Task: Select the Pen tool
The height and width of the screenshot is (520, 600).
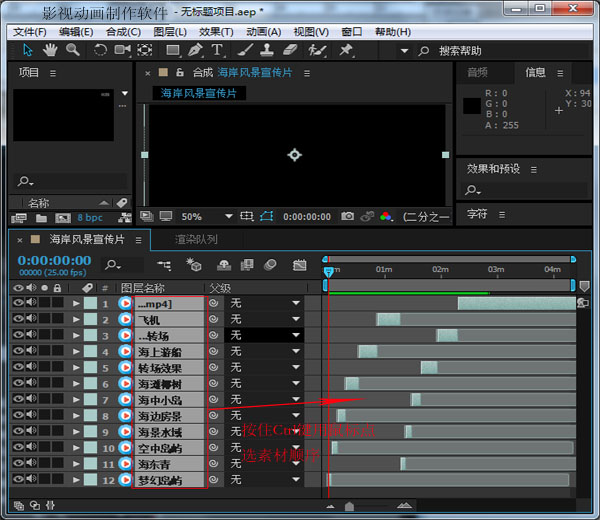Action: (x=197, y=50)
